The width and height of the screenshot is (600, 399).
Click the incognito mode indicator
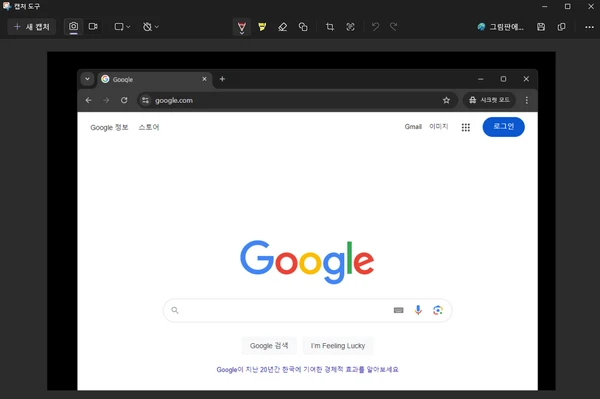(489, 100)
